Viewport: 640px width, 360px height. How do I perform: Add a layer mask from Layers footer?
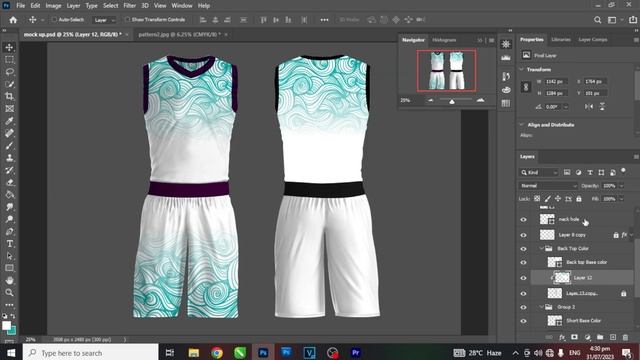point(575,337)
